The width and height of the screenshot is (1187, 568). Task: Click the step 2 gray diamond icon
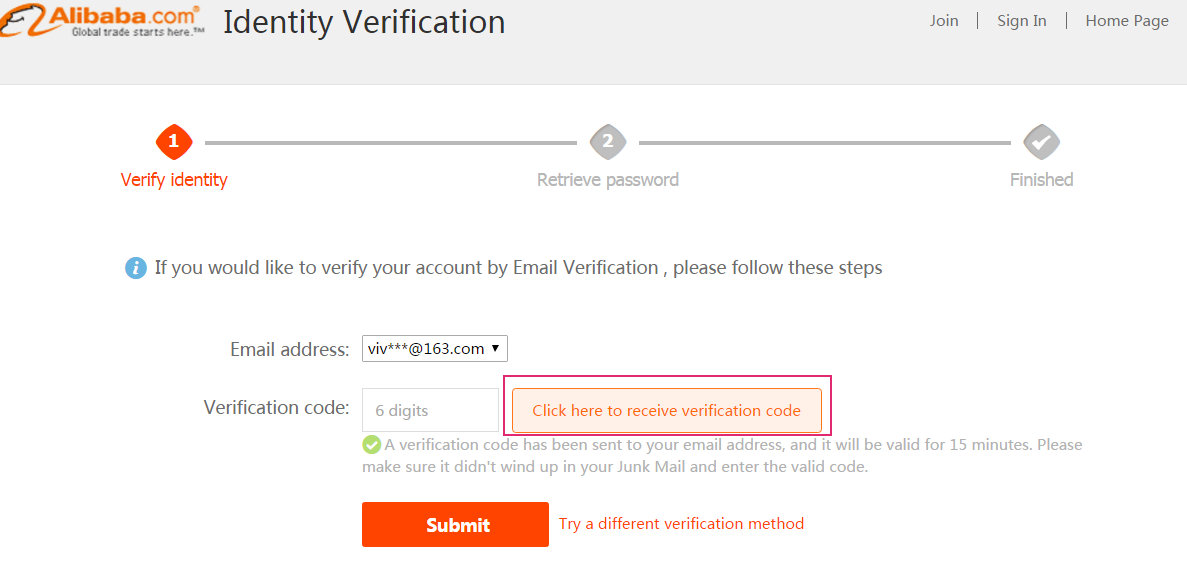608,142
